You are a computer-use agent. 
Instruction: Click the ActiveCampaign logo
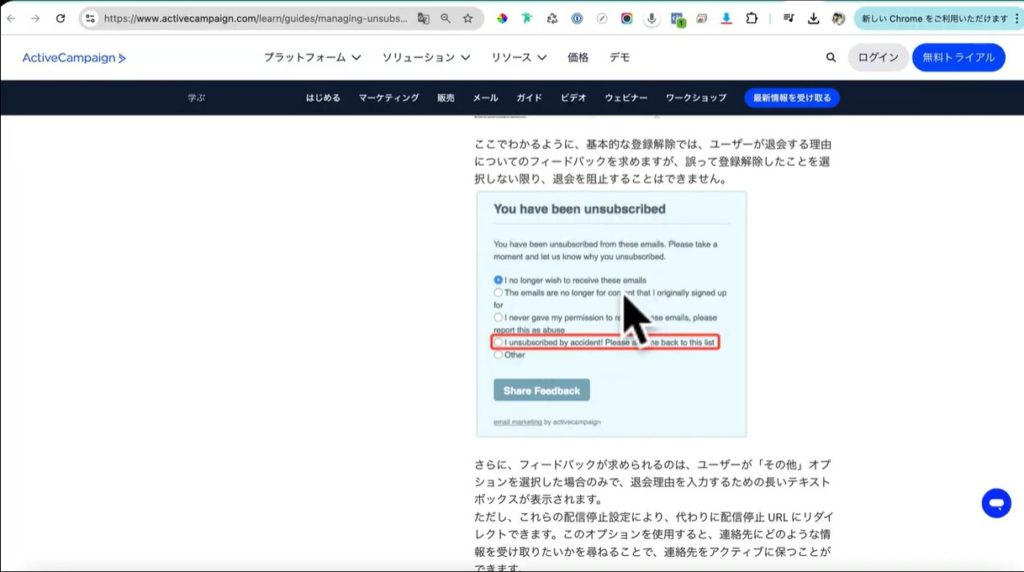point(74,58)
